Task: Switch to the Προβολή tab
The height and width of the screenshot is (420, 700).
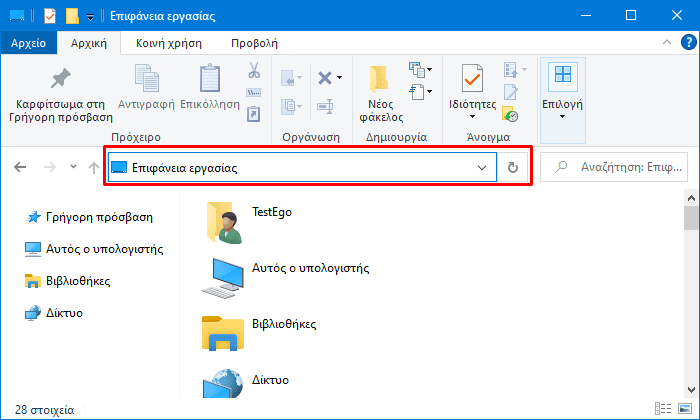Action: tap(254, 43)
